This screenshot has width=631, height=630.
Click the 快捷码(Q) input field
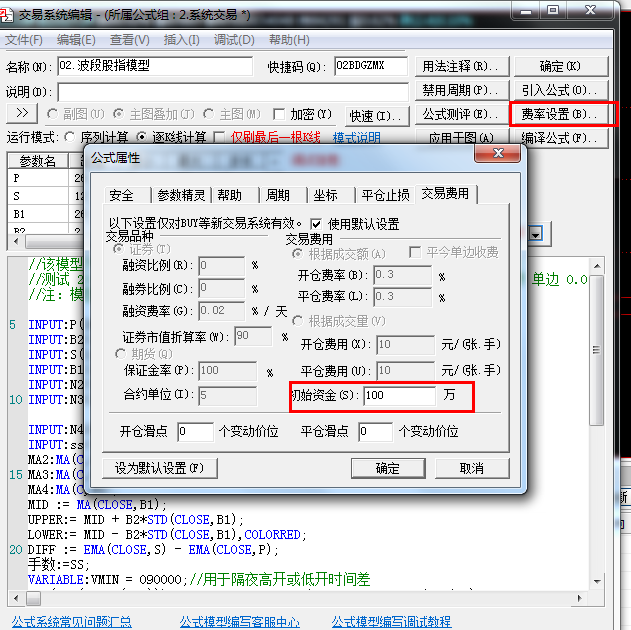[371, 66]
